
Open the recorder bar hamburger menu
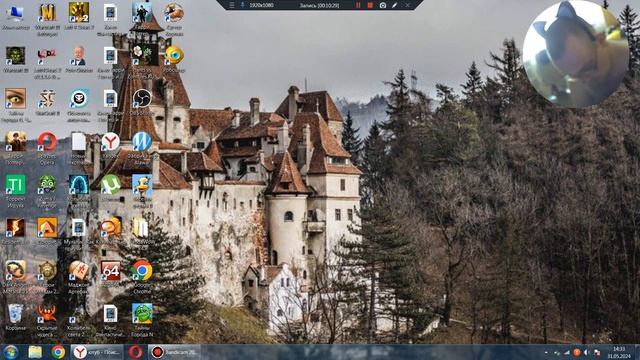coord(231,5)
